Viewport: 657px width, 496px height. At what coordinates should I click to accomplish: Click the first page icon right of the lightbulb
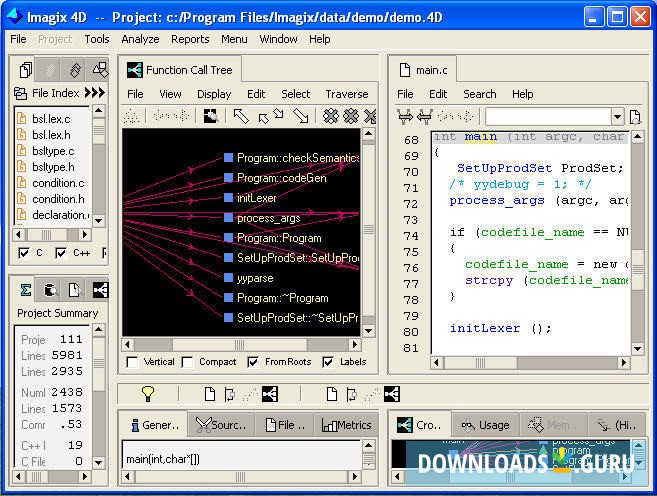pyautogui.click(x=210, y=394)
